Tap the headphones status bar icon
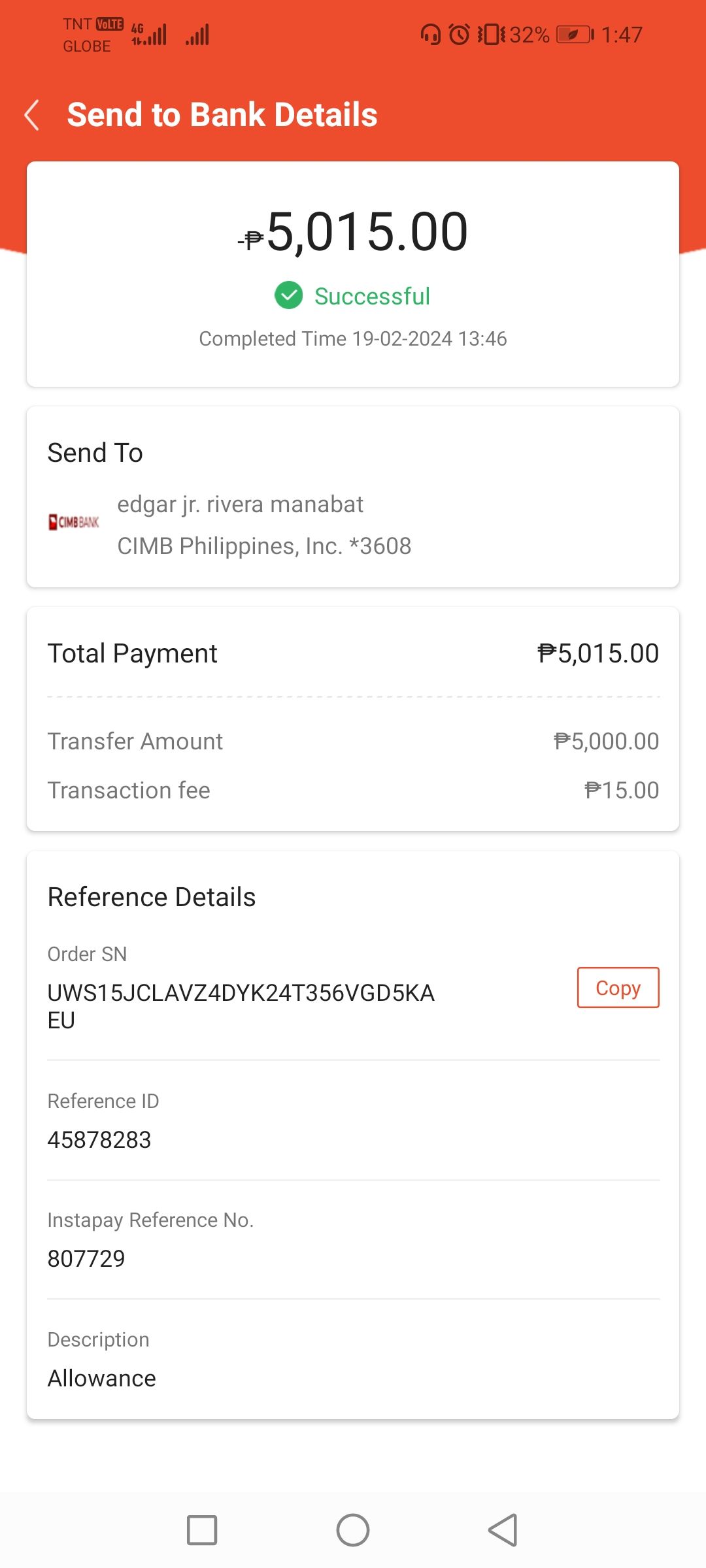This screenshot has width=706, height=1568. click(x=430, y=34)
